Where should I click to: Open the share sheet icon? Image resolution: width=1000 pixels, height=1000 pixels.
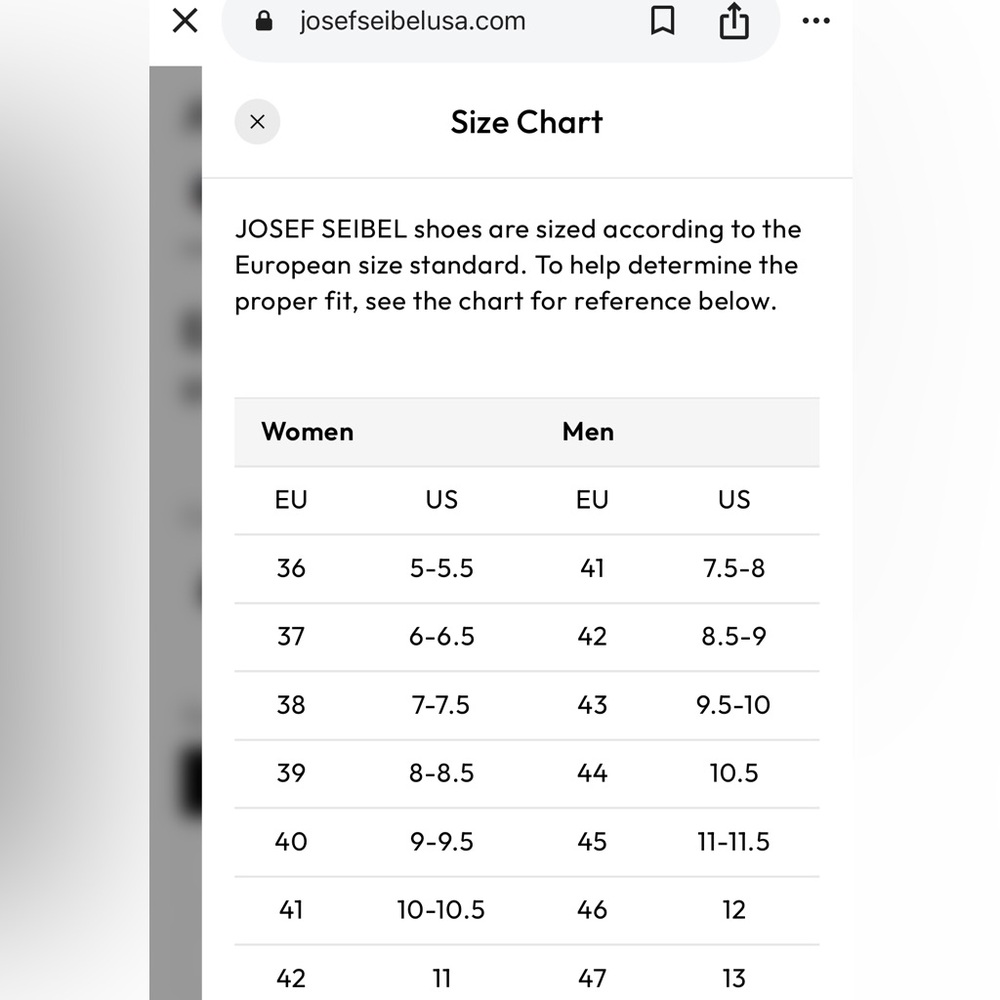pos(734,20)
